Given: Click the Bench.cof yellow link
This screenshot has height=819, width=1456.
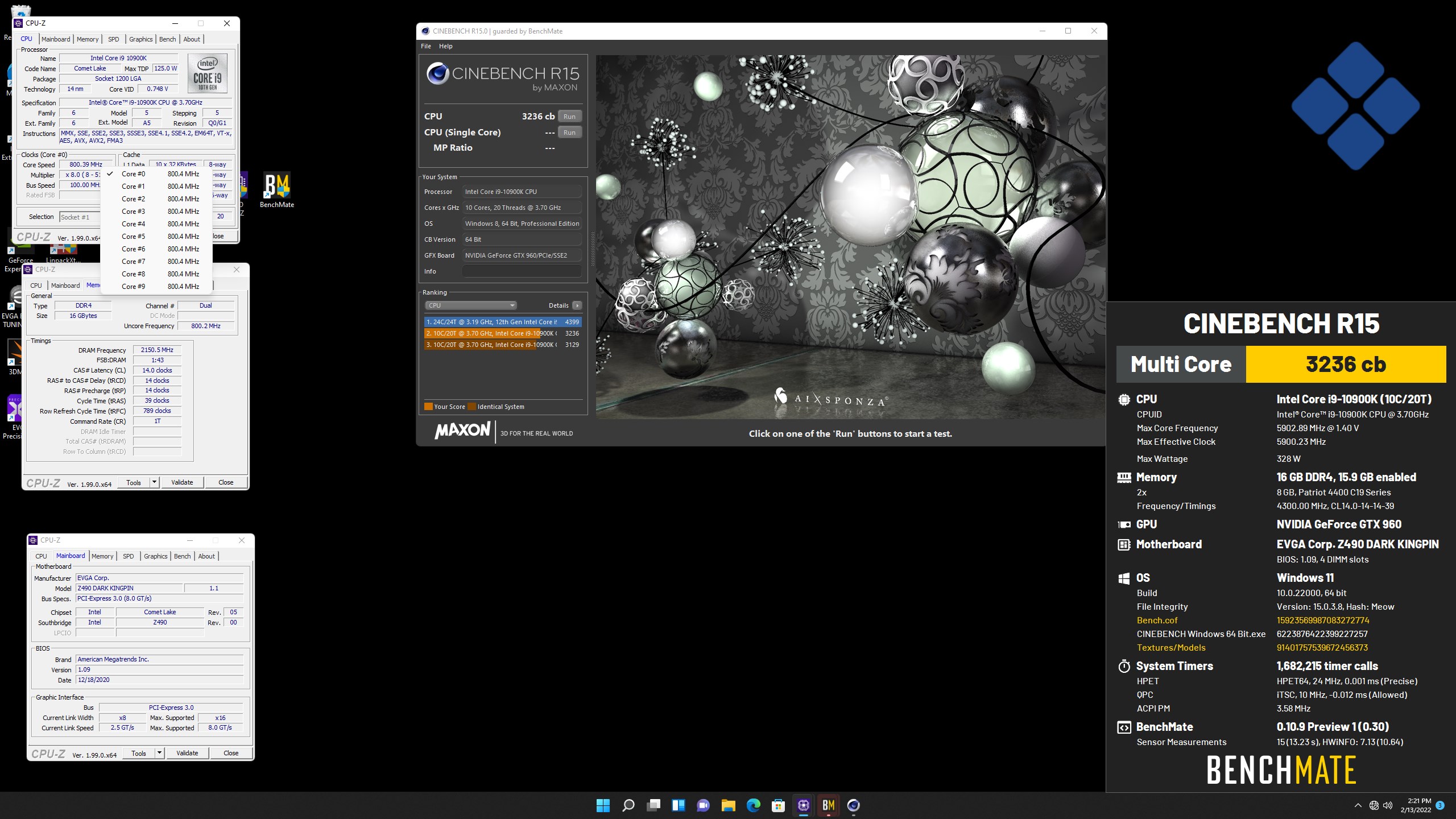Looking at the screenshot, I should point(1157,621).
